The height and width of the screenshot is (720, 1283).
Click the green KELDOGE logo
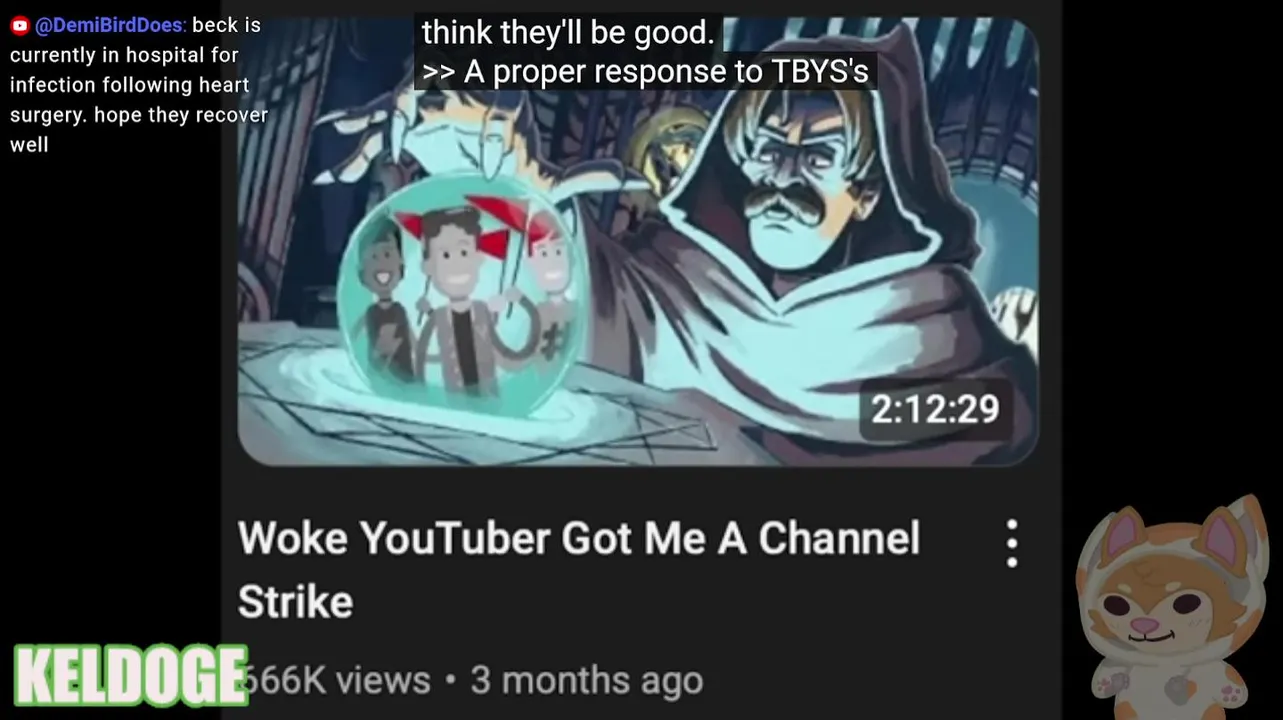tap(130, 675)
